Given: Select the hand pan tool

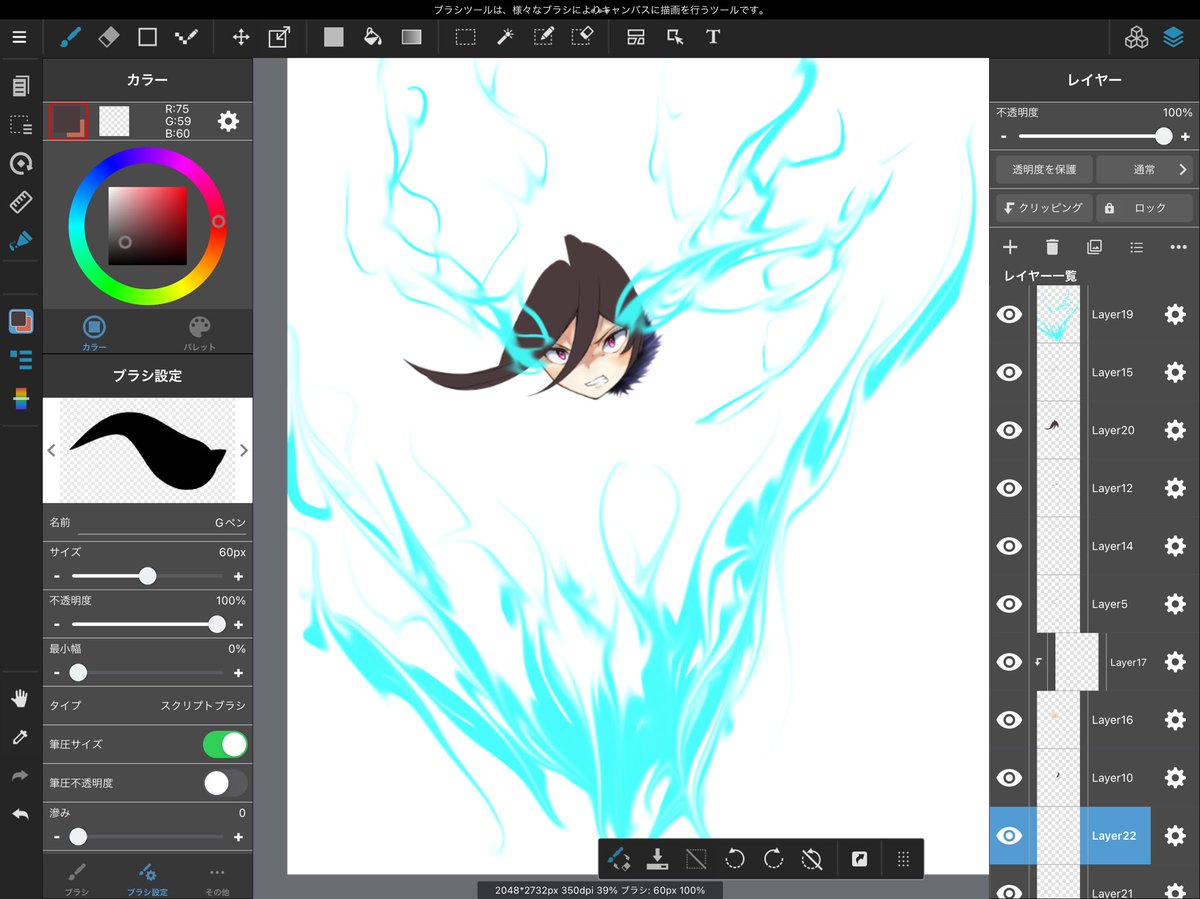Looking at the screenshot, I should [20, 698].
